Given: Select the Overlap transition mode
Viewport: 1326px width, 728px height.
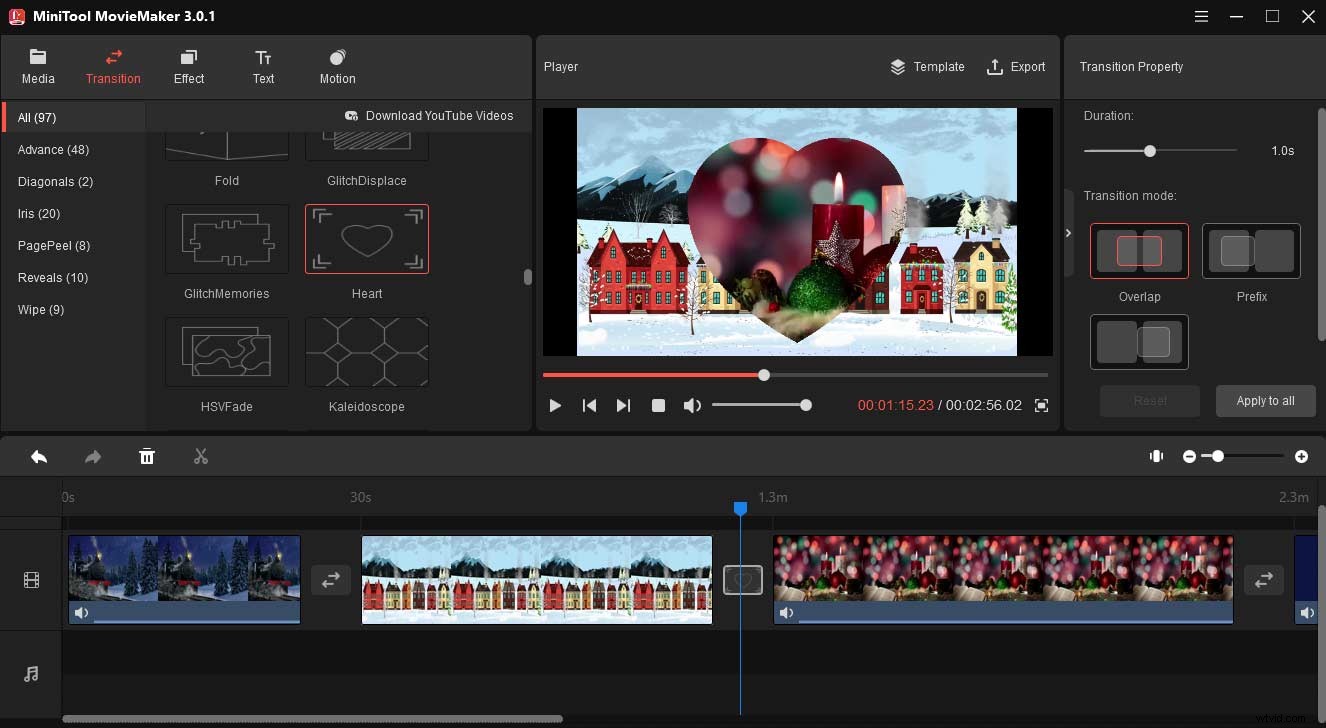Looking at the screenshot, I should coord(1139,250).
